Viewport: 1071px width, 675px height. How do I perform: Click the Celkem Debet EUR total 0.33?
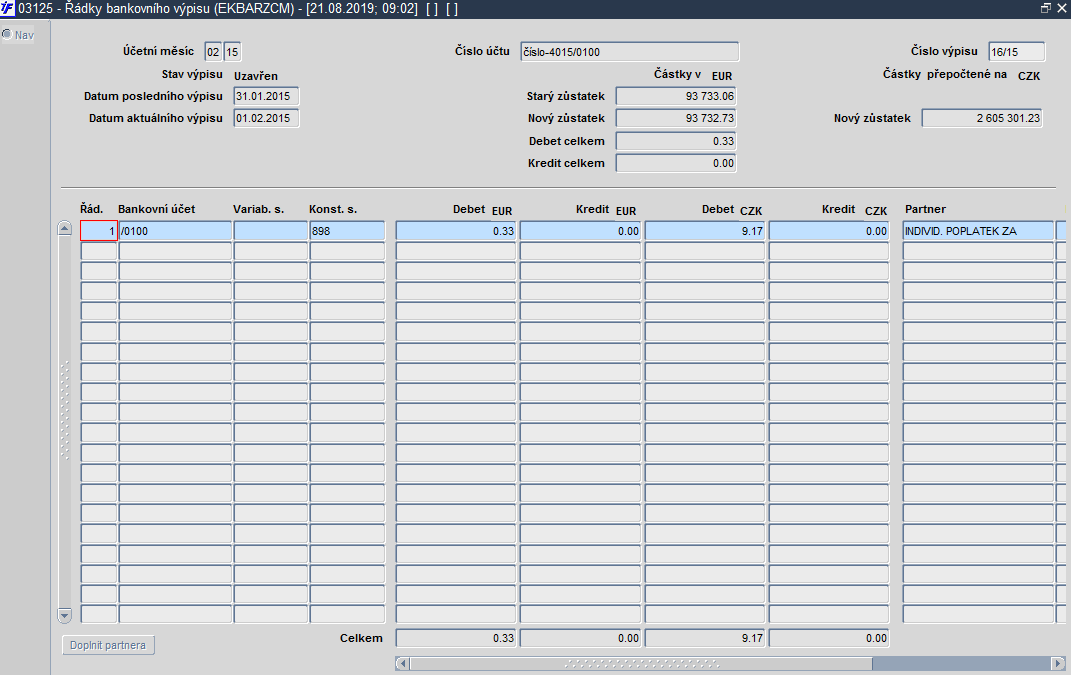coord(456,638)
